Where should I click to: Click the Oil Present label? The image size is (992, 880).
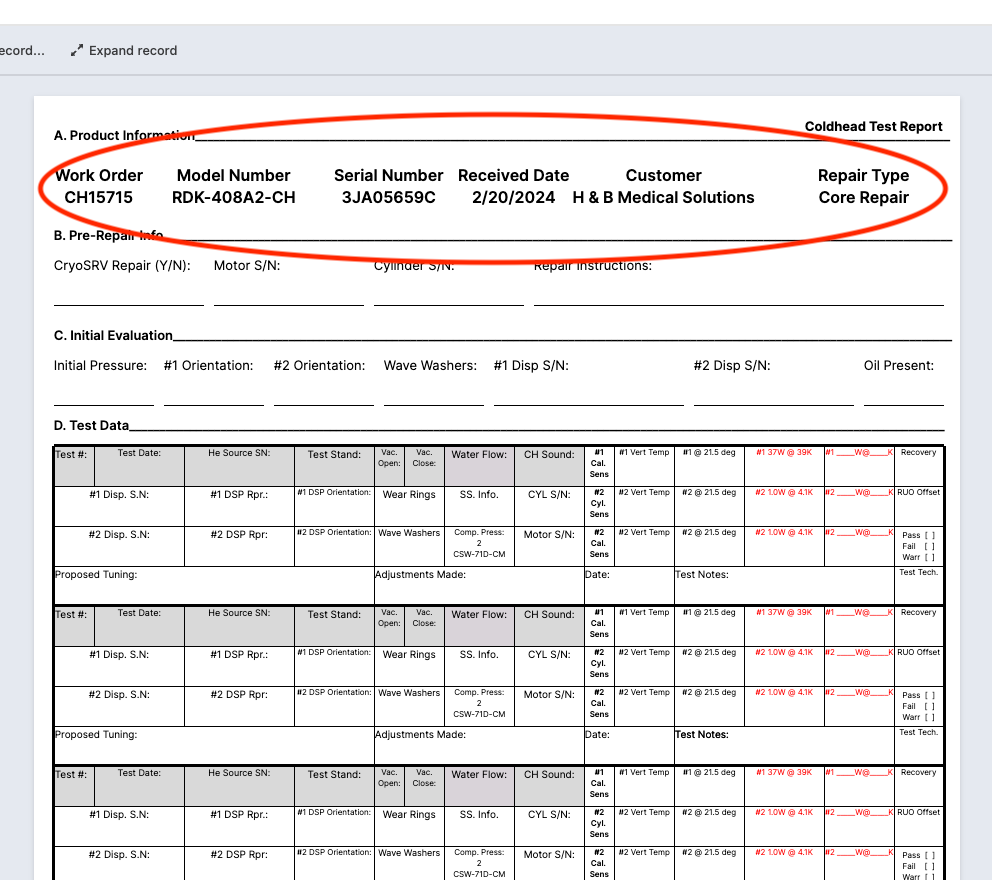coord(898,366)
